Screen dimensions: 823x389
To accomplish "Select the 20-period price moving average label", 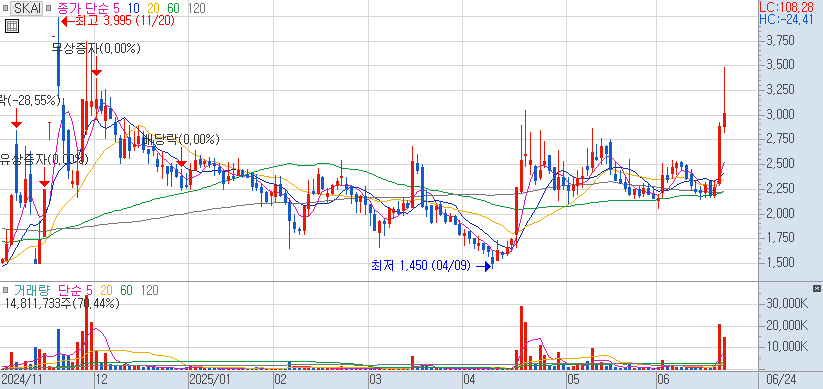I will (153, 8).
